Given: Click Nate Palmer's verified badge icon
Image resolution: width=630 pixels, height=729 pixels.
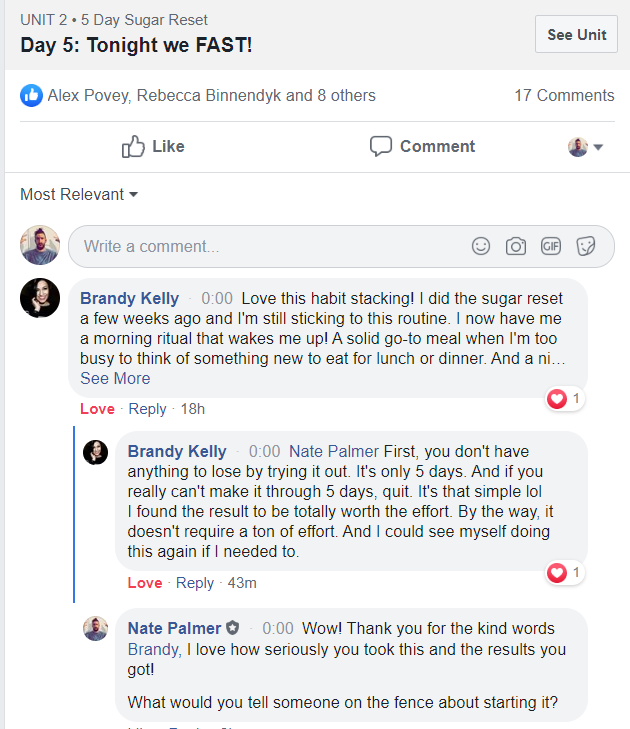Looking at the screenshot, I should coord(233,629).
